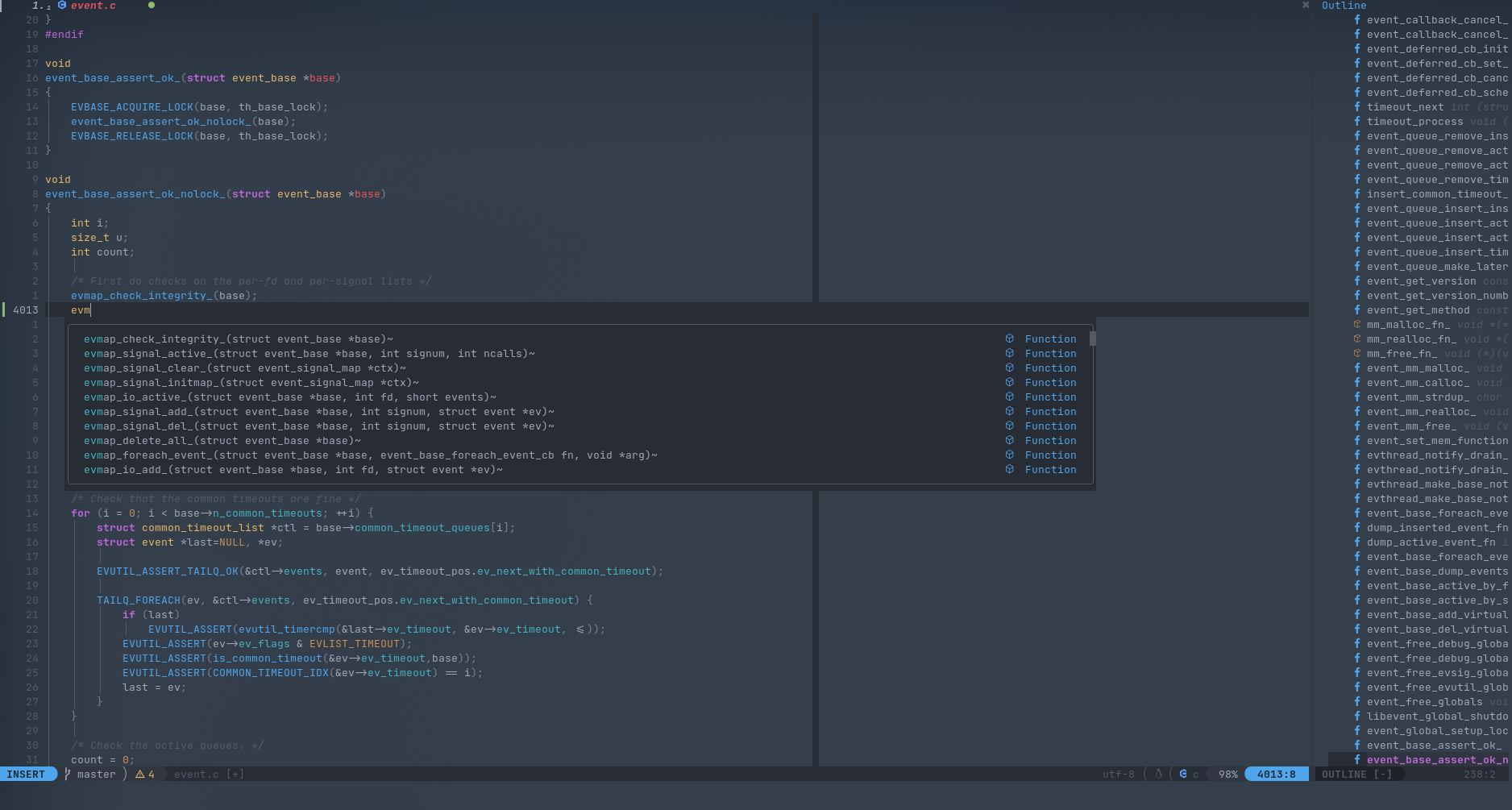Viewport: 1512px width, 810px height.
Task: Click the warning triangle diagnostics icon
Action: 140,775
